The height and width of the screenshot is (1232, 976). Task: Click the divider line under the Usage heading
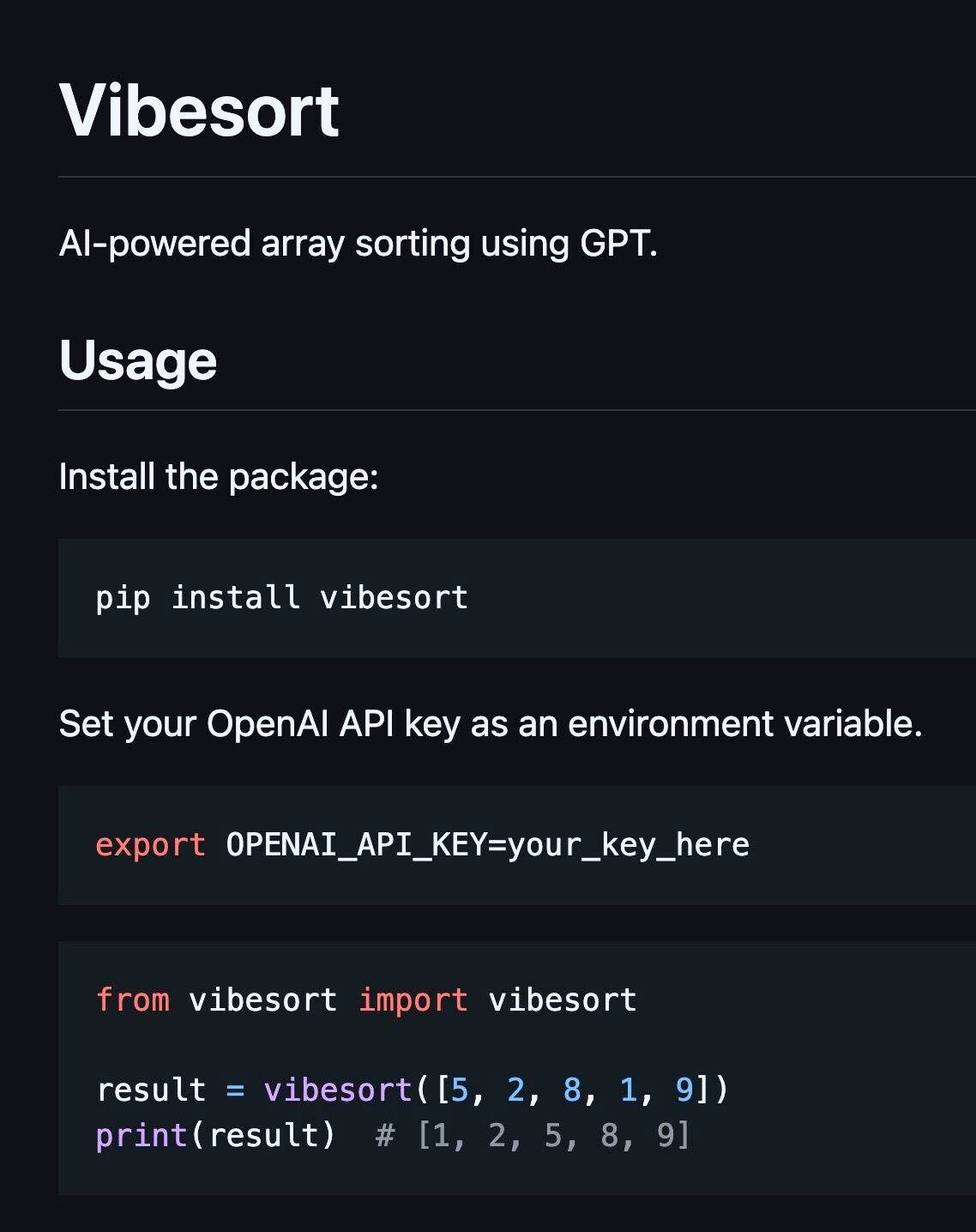tap(517, 410)
